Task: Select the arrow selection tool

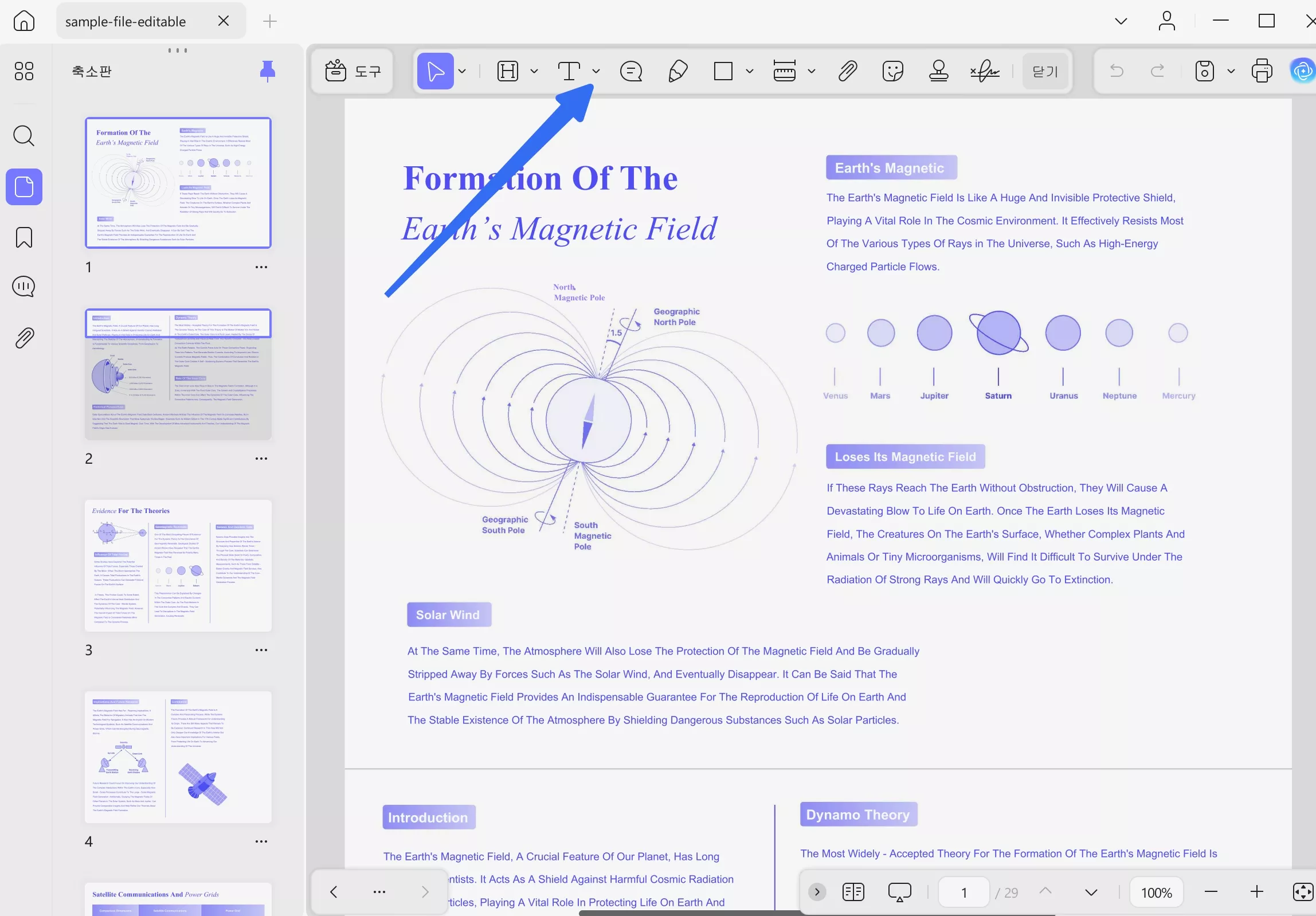Action: (x=435, y=71)
